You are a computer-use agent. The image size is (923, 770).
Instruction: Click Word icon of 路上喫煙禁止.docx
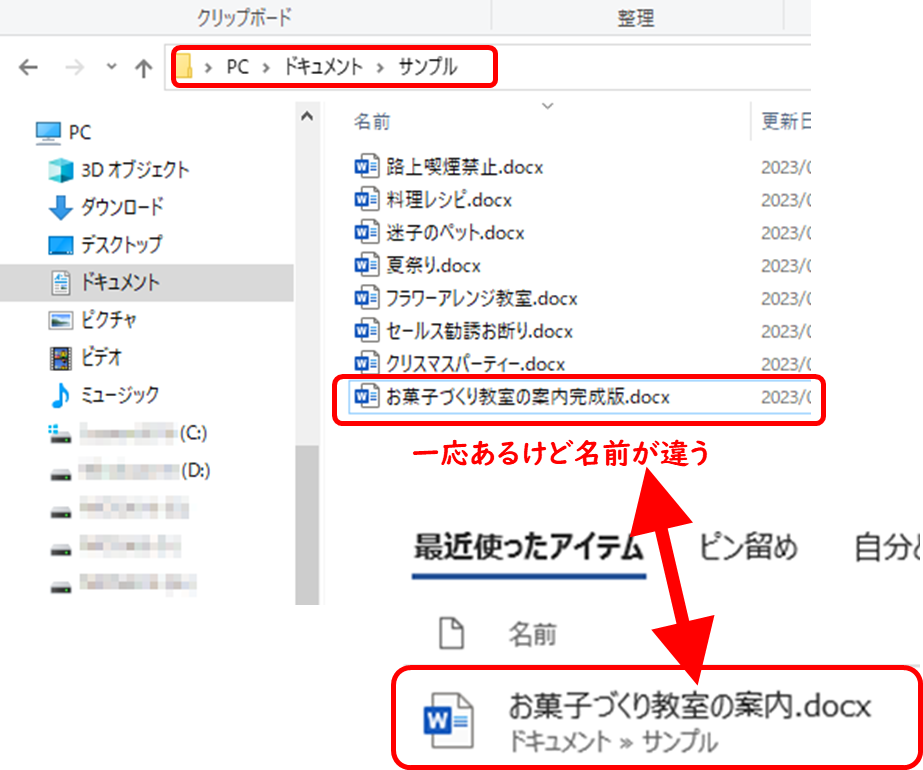pyautogui.click(x=366, y=167)
